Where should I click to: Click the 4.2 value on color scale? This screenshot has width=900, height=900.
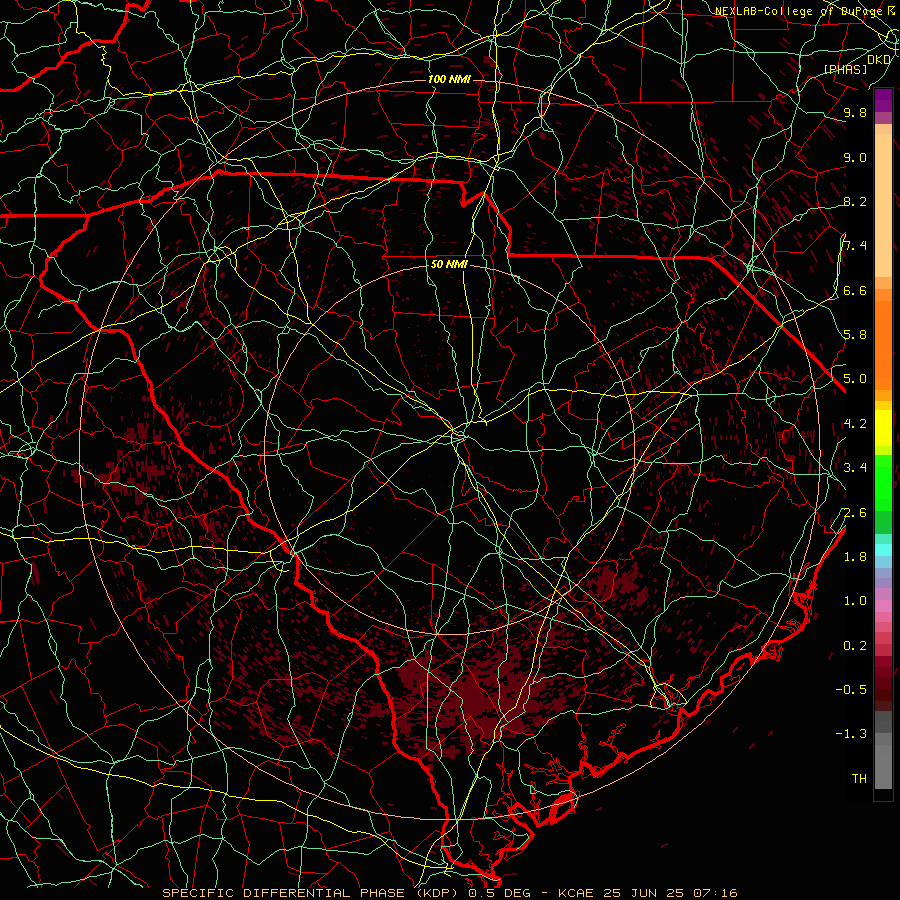tap(855, 424)
